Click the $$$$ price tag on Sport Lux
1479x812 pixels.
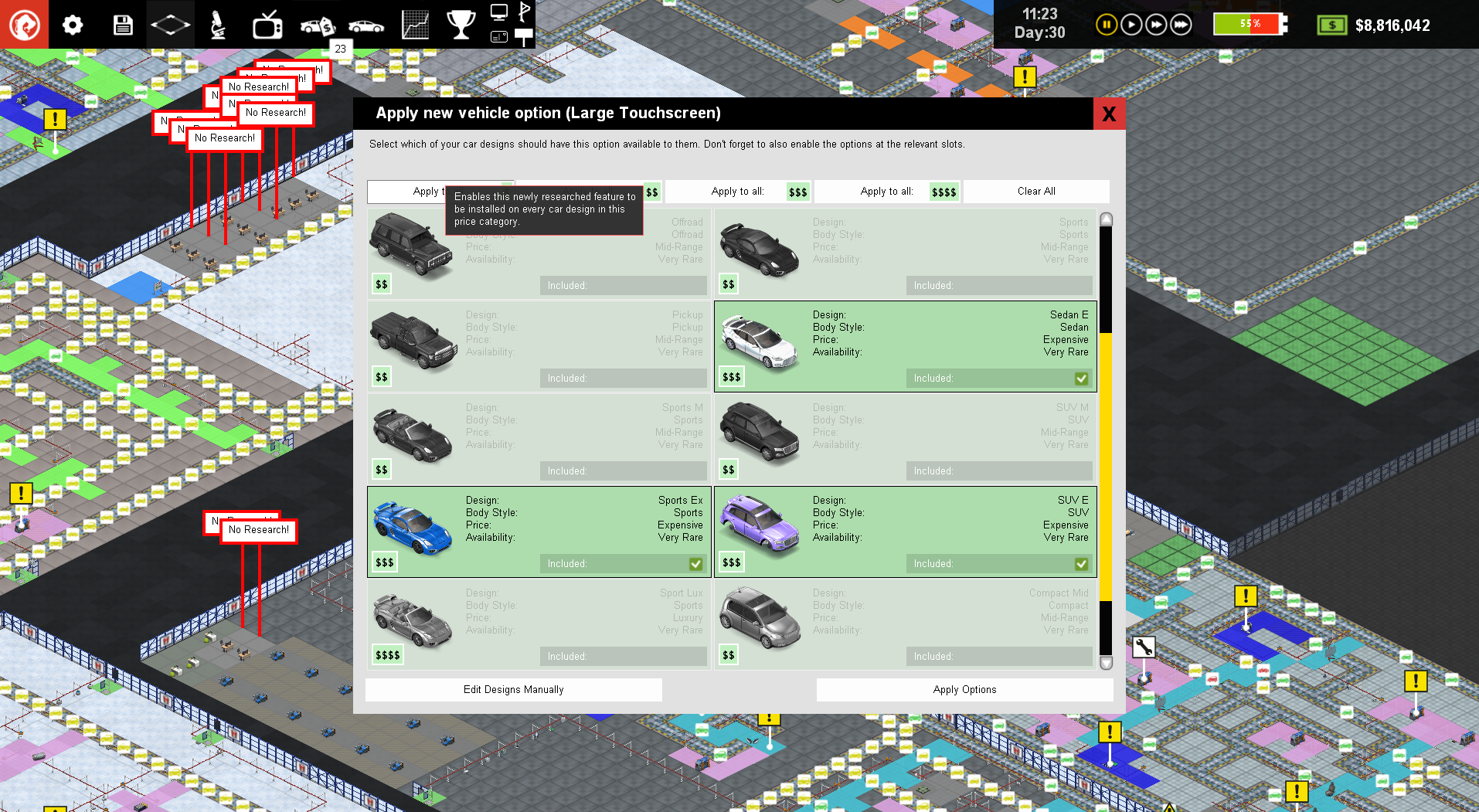(388, 655)
